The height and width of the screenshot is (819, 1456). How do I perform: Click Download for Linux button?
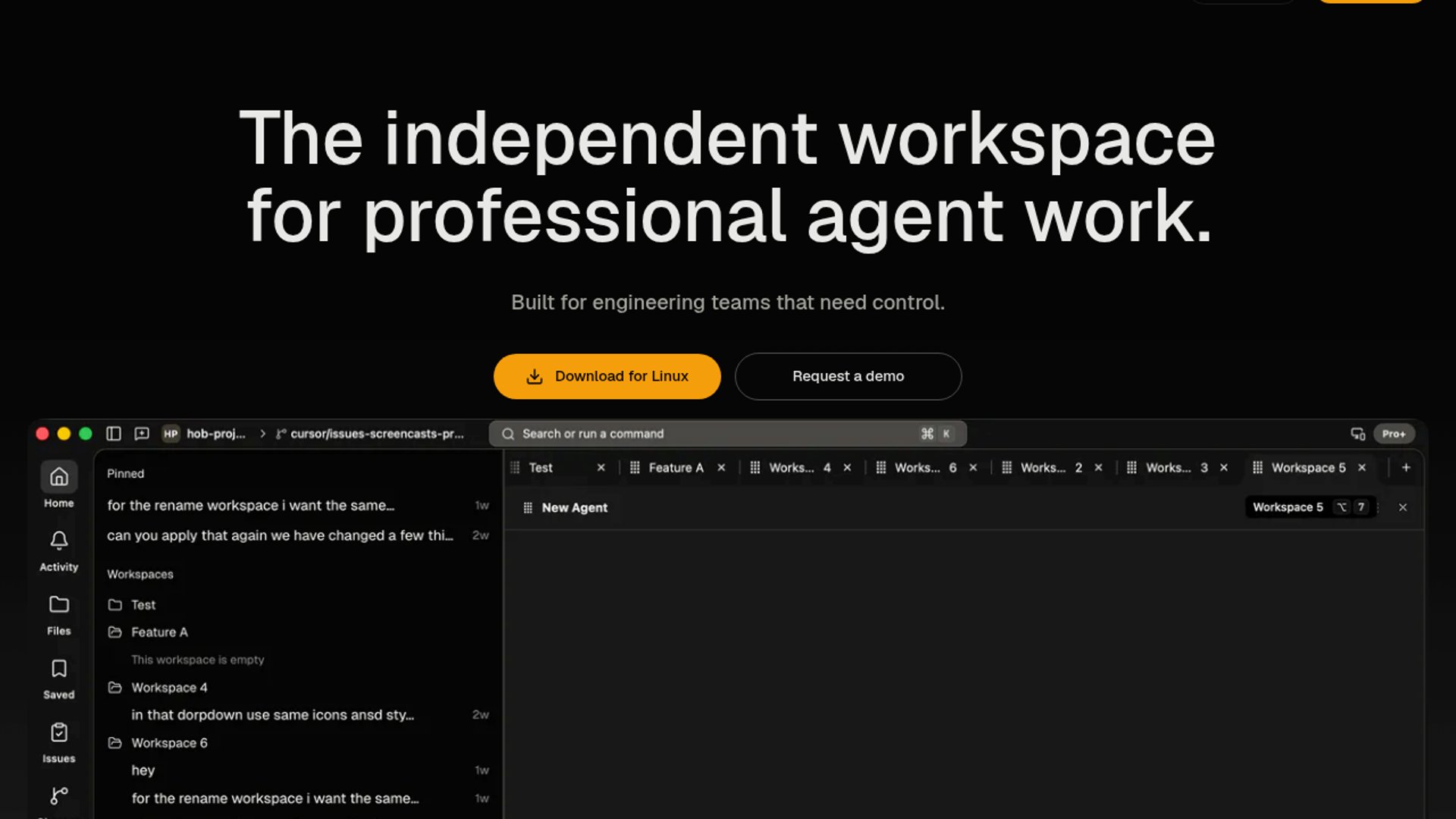(607, 376)
